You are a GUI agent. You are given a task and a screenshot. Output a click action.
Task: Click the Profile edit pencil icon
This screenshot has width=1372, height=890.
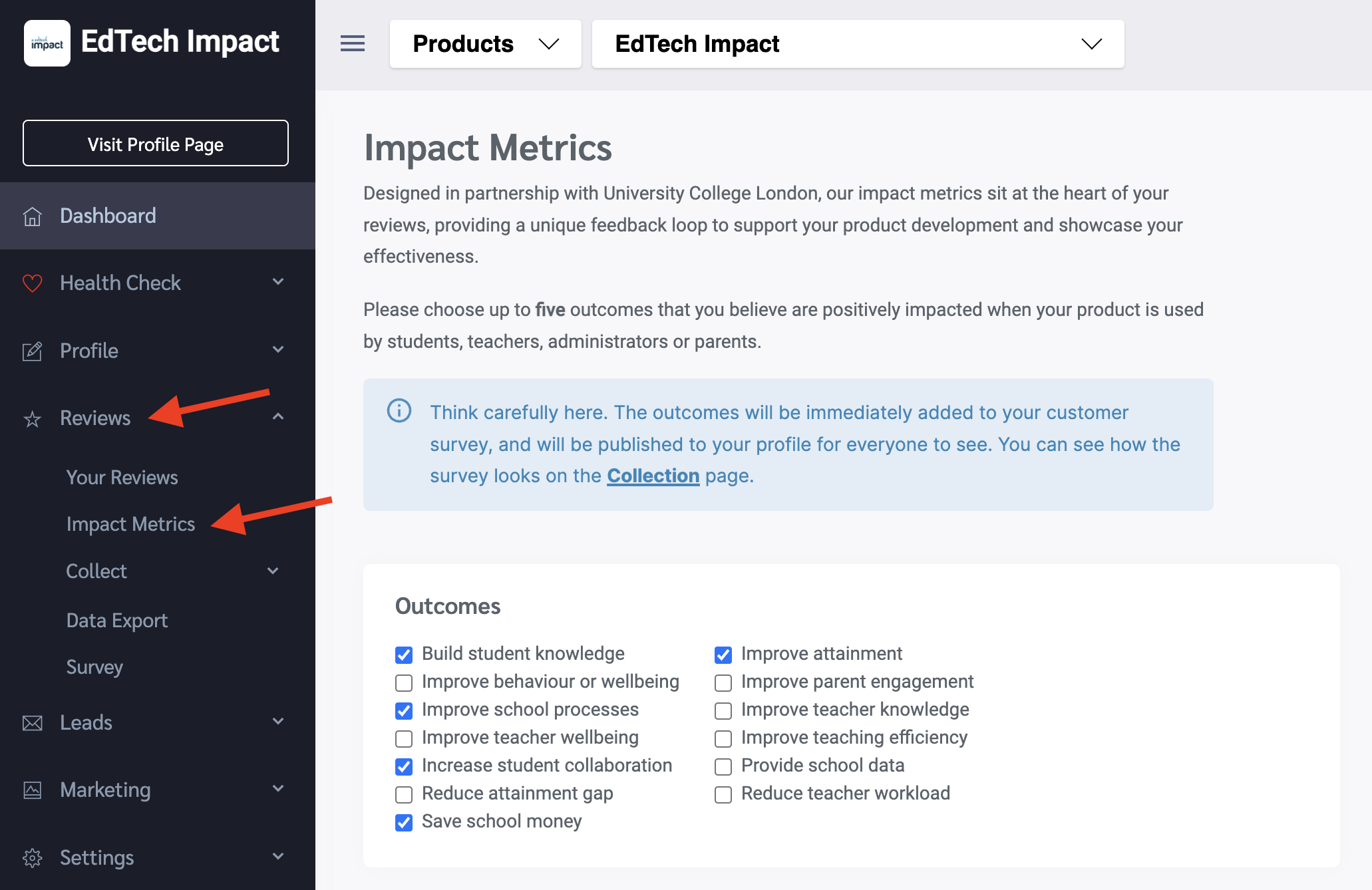[32, 351]
